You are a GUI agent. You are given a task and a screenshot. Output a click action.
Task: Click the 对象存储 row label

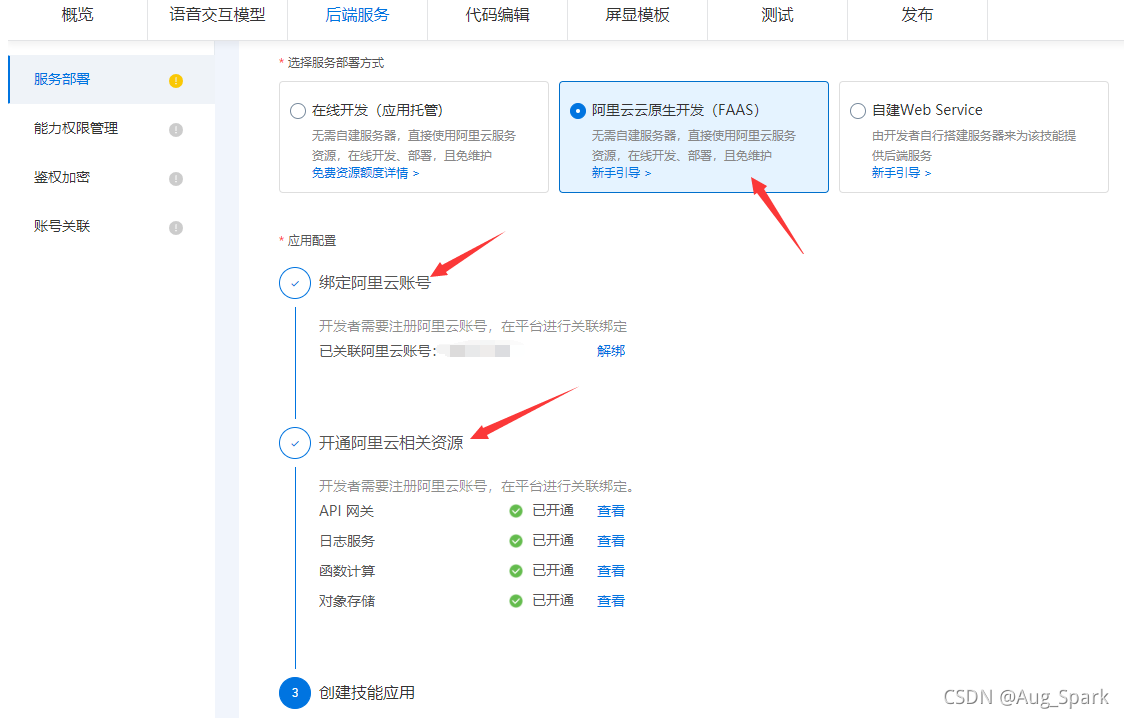(346, 601)
